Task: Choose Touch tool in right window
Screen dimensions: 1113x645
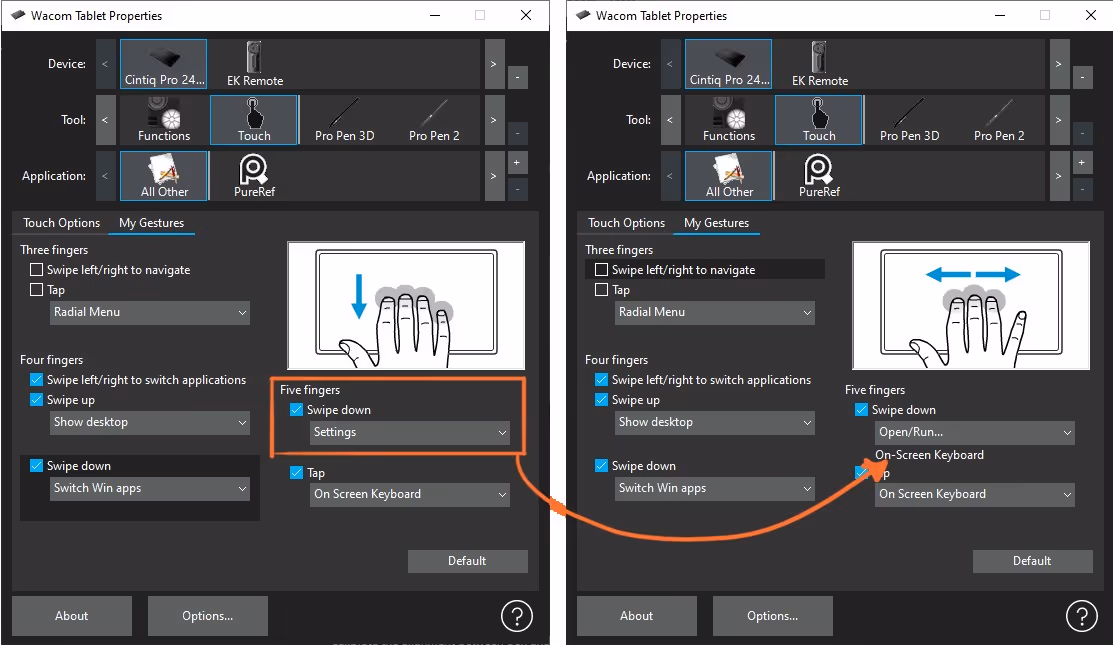Action: pos(819,120)
